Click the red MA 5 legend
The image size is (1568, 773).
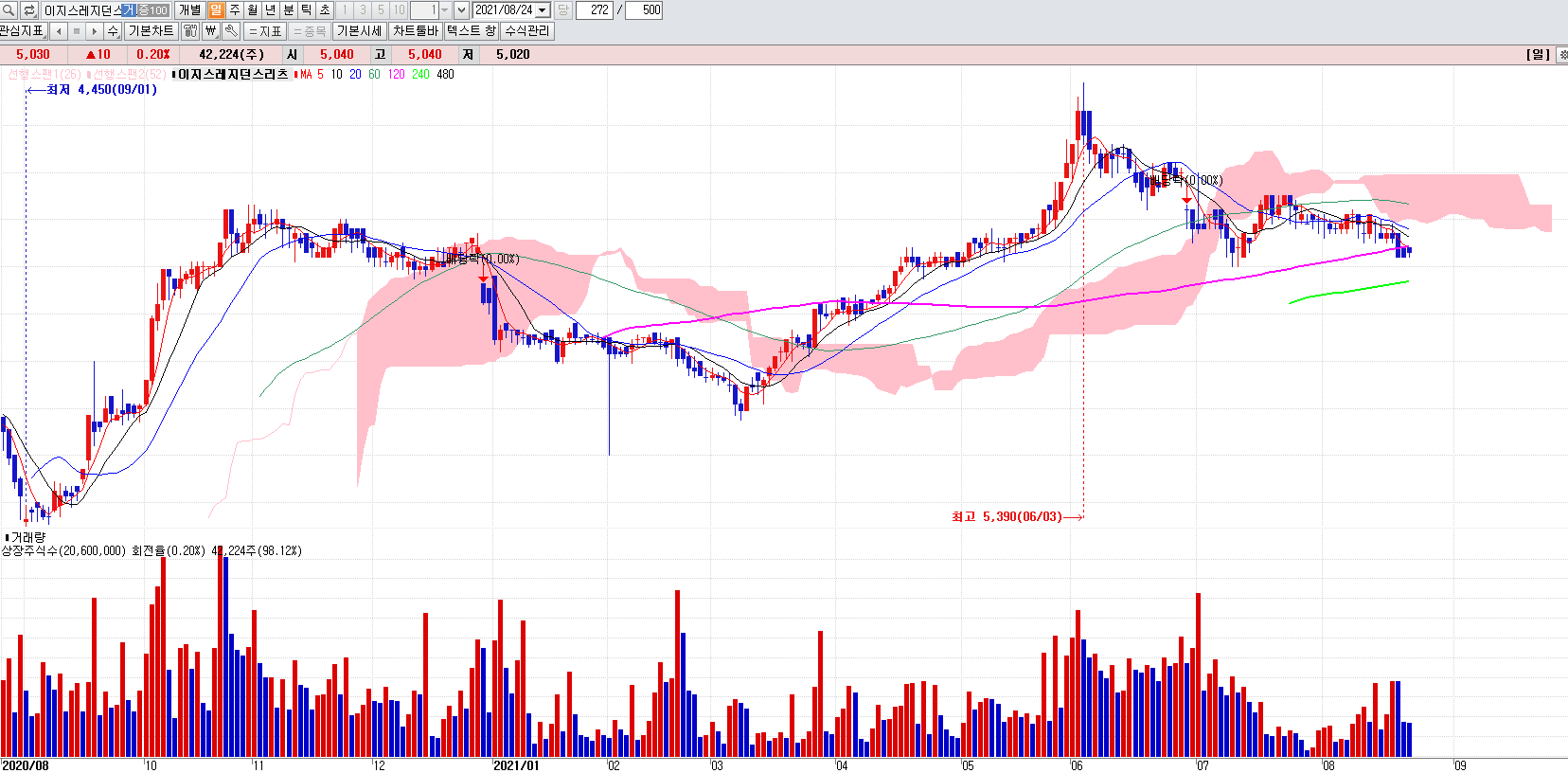[x=311, y=74]
